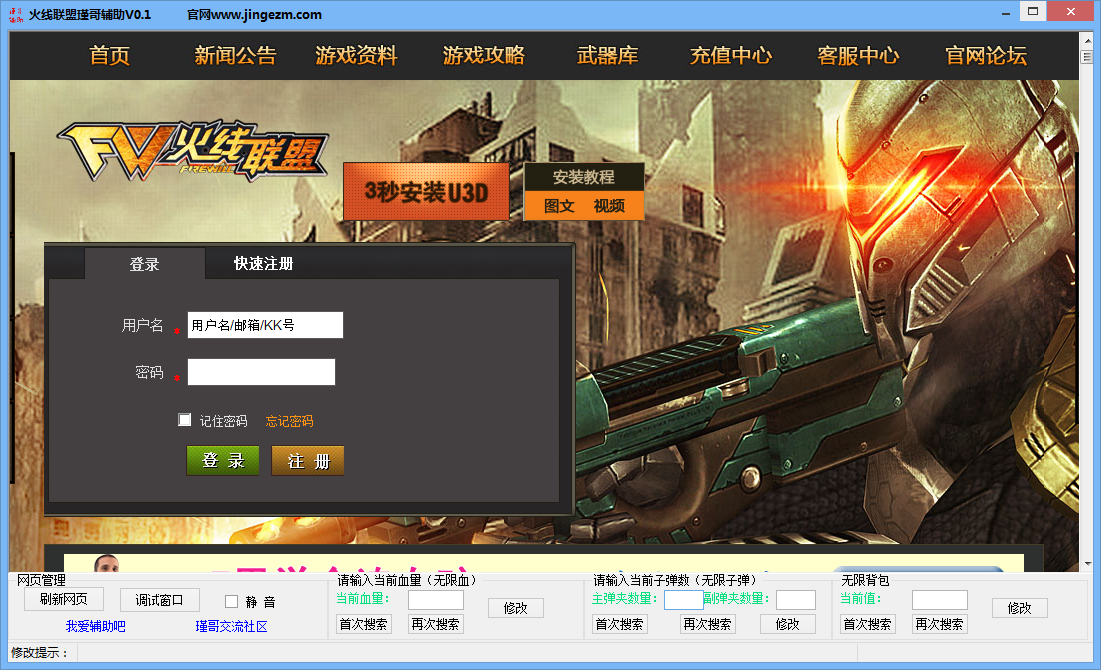Open the 充值中心 navigation item
Image resolution: width=1101 pixels, height=670 pixels.
[730, 55]
